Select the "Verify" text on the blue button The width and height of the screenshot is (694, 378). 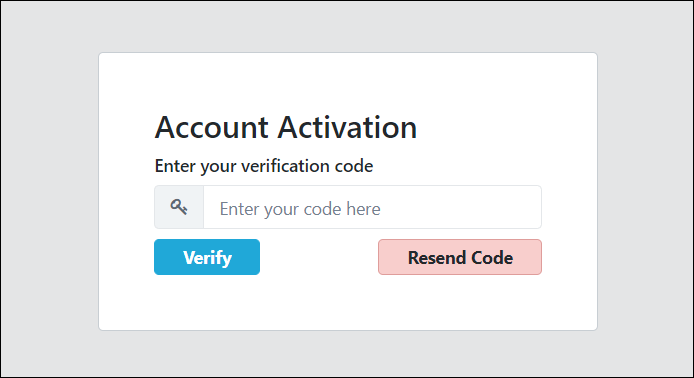tap(208, 258)
